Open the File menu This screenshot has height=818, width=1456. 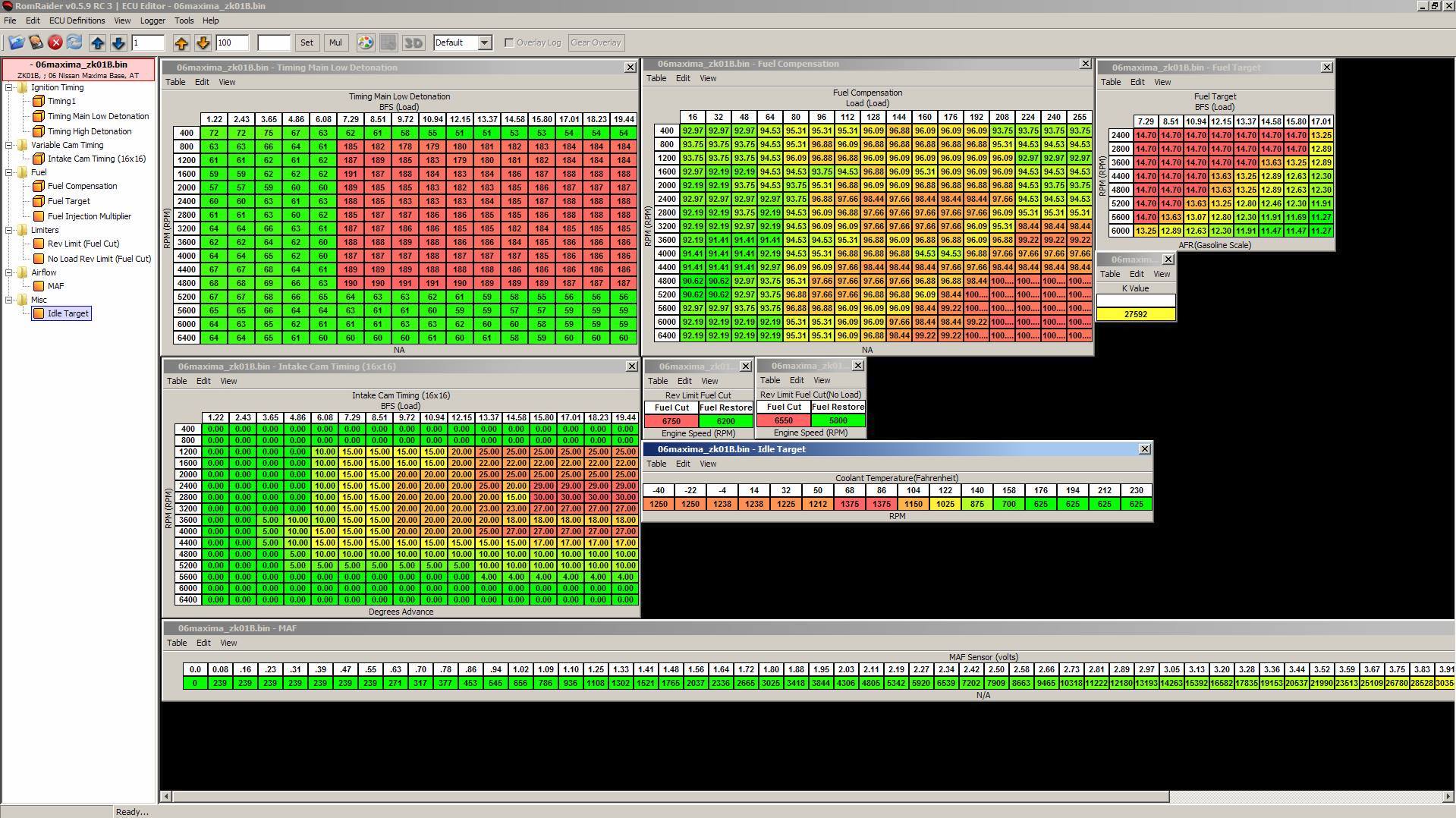[x=10, y=20]
